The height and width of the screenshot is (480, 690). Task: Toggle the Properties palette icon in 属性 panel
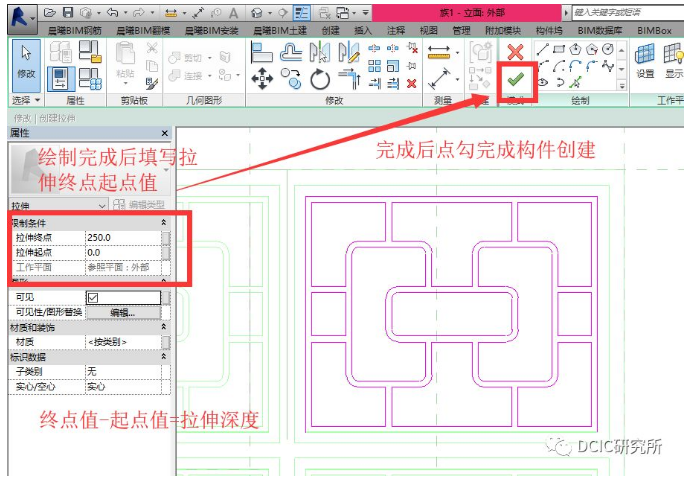tap(60, 78)
